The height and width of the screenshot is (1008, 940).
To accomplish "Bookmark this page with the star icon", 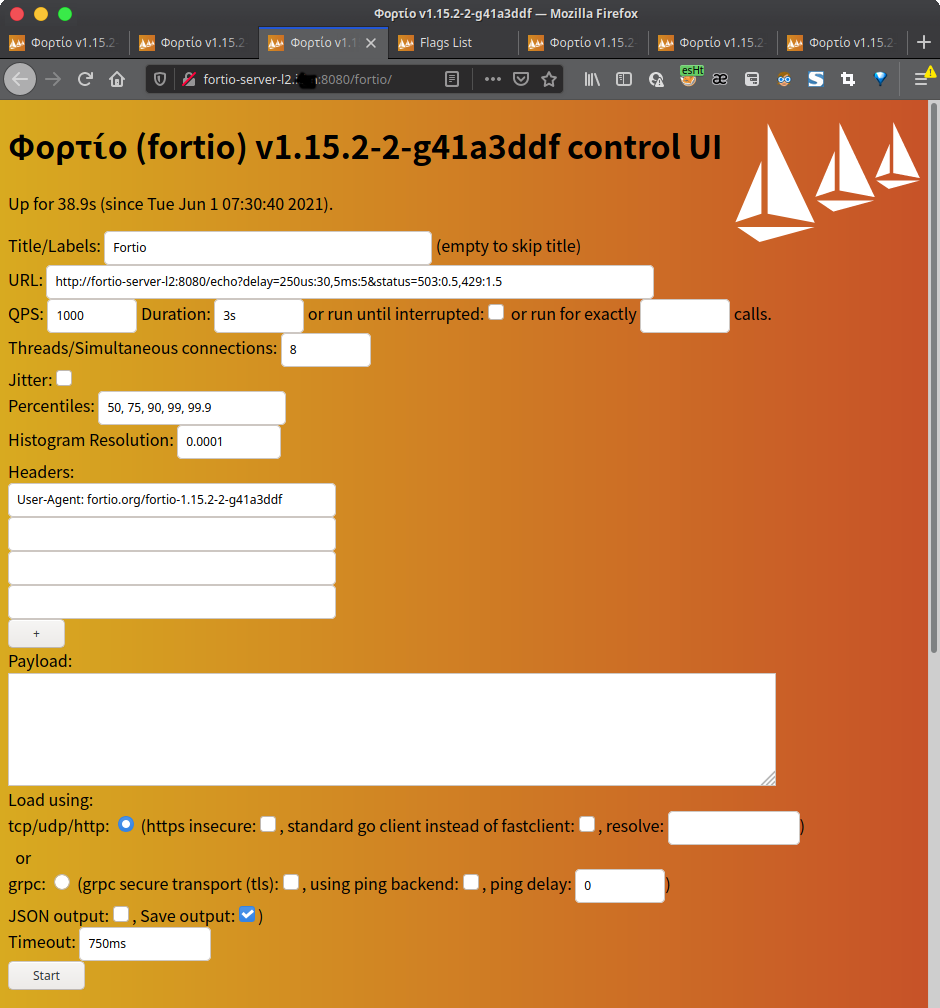I will pyautogui.click(x=548, y=79).
